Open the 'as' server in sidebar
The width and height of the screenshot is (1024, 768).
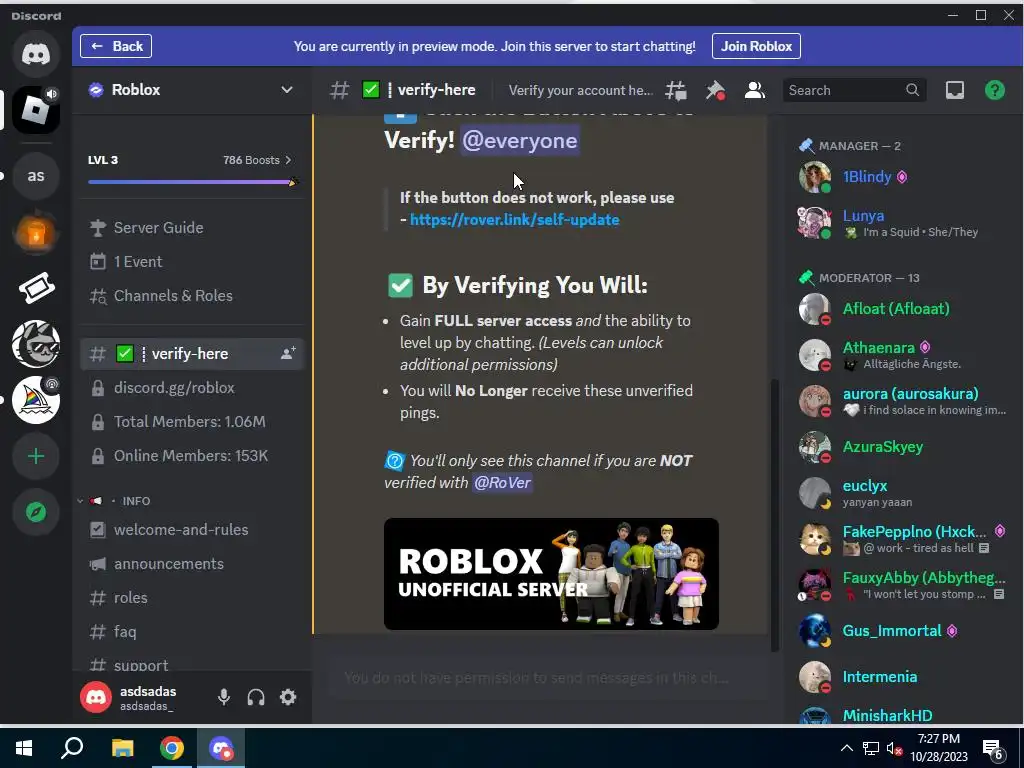(x=36, y=176)
